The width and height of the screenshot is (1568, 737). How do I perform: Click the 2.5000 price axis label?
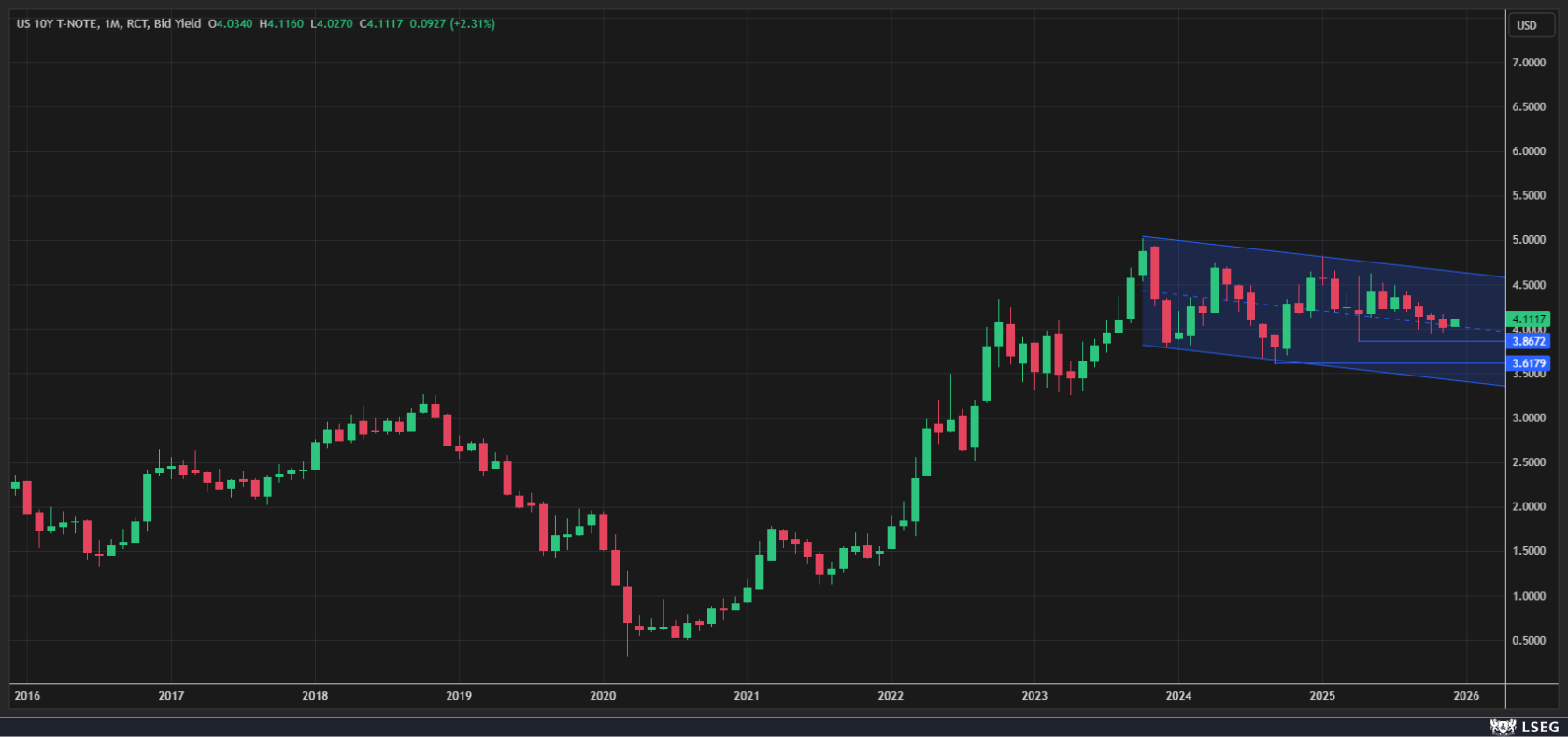[1529, 462]
